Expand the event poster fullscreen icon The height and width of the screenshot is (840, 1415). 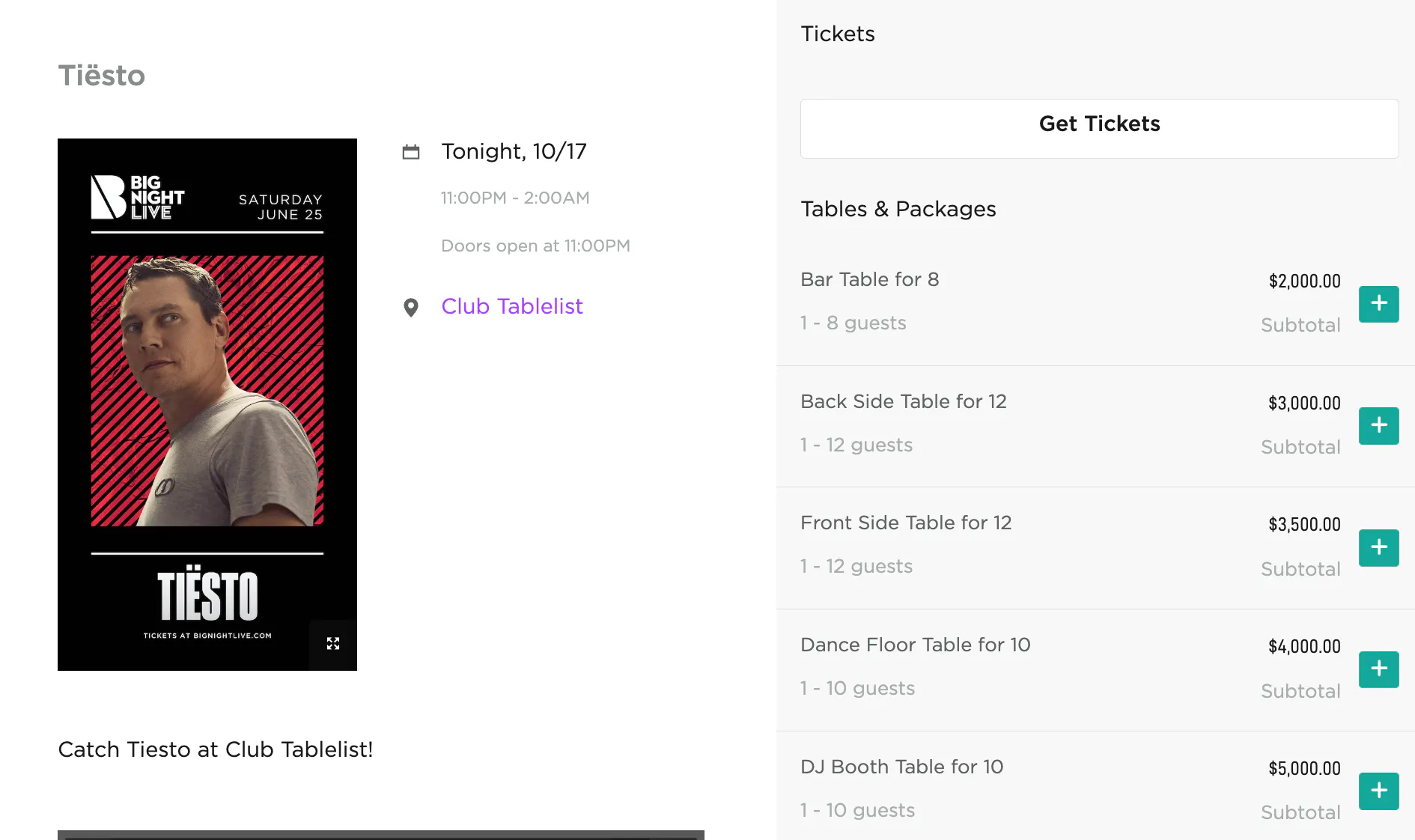(333, 644)
